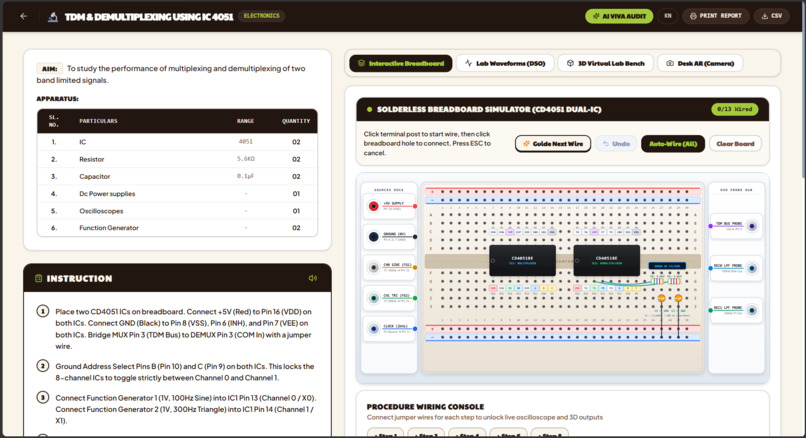Click the 'Resistor' cell in the apparatus table
This screenshot has height=438, width=806.
(x=91, y=159)
